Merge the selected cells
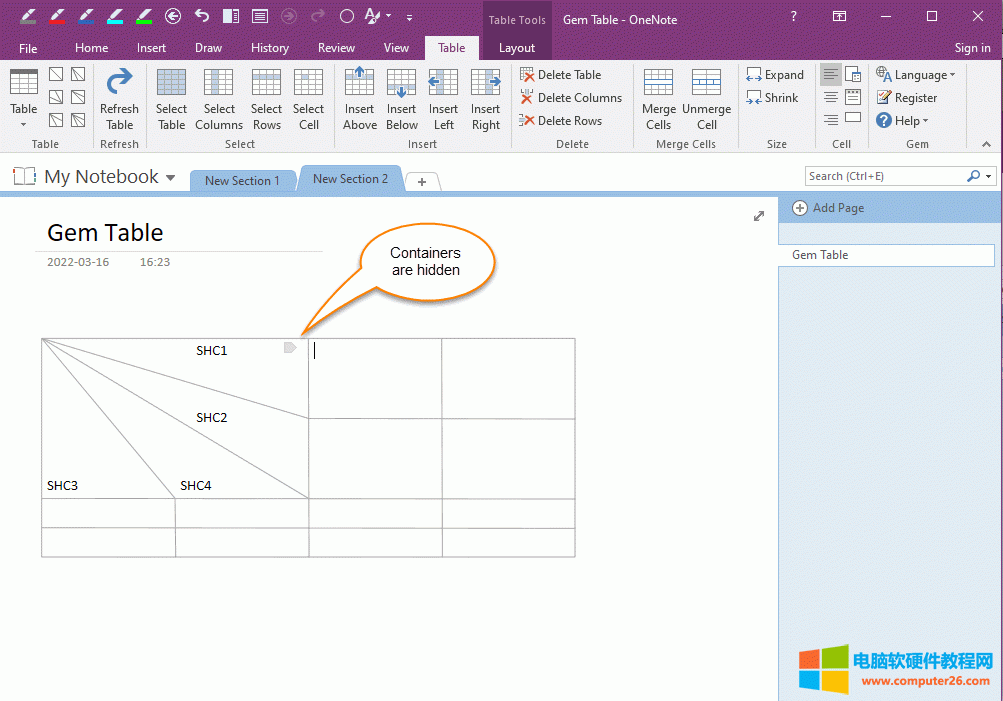 (x=658, y=98)
